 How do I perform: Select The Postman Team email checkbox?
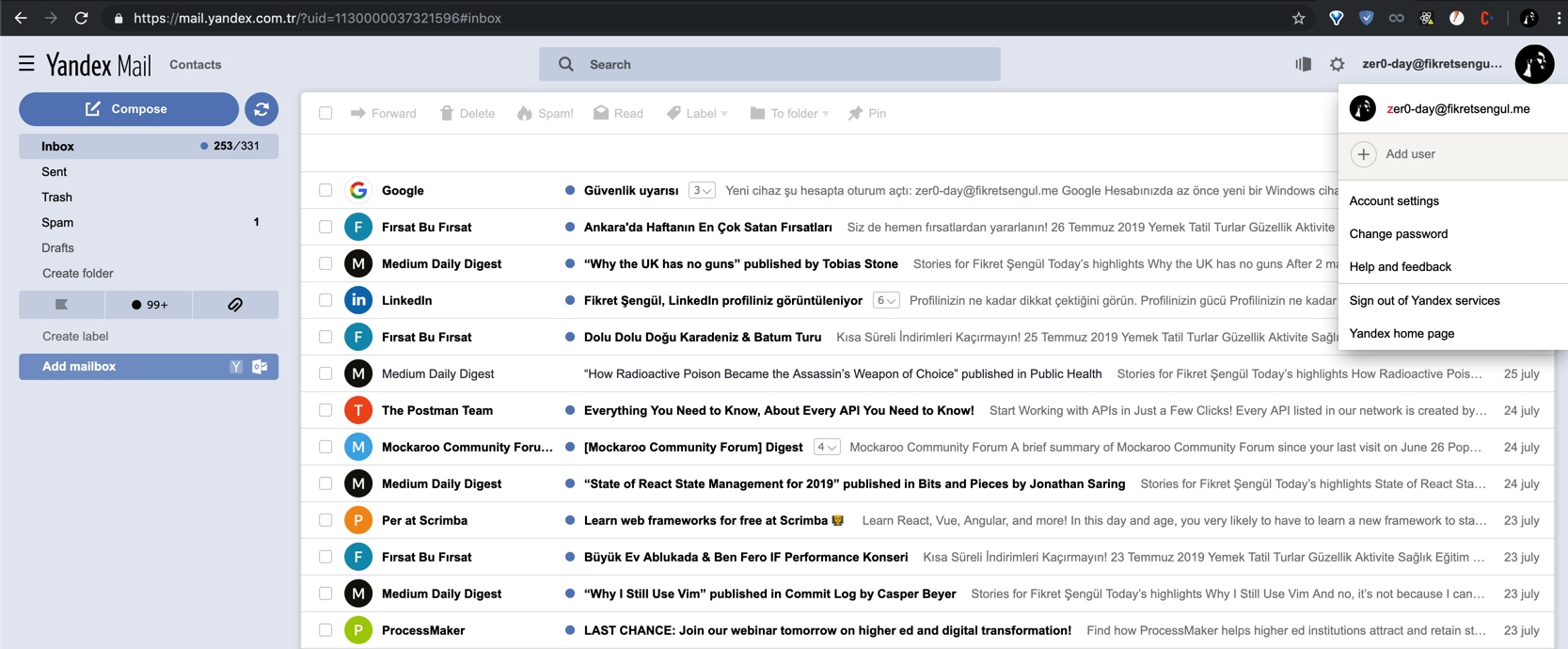[325, 410]
